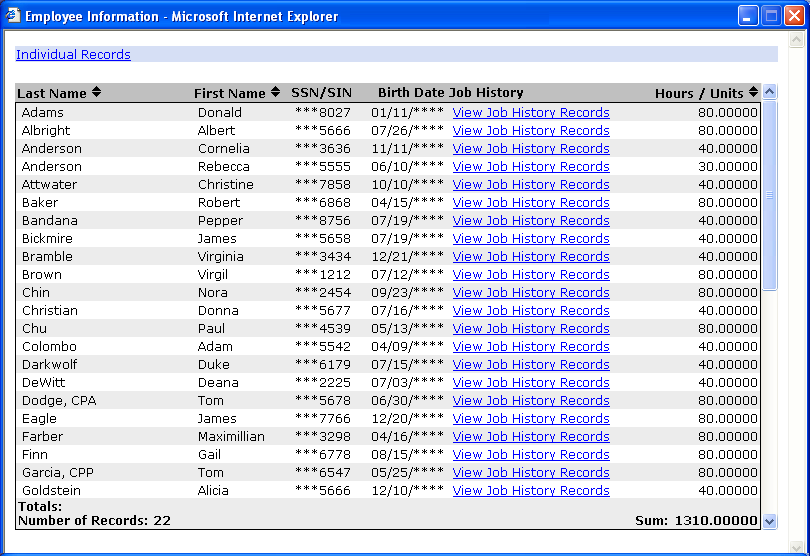Open job history for Alicia Goldstein
Viewport: 810px width, 556px height.
coord(530,491)
